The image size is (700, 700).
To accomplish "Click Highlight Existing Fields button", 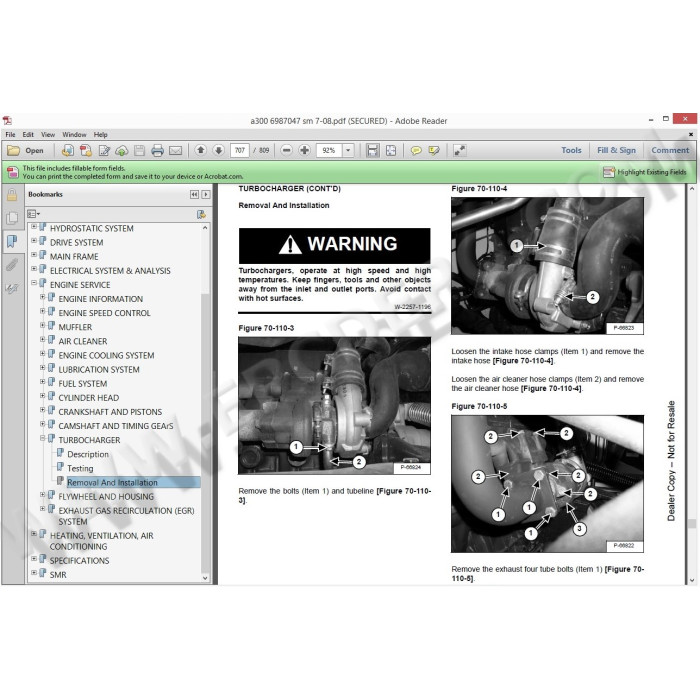I will tap(645, 172).
